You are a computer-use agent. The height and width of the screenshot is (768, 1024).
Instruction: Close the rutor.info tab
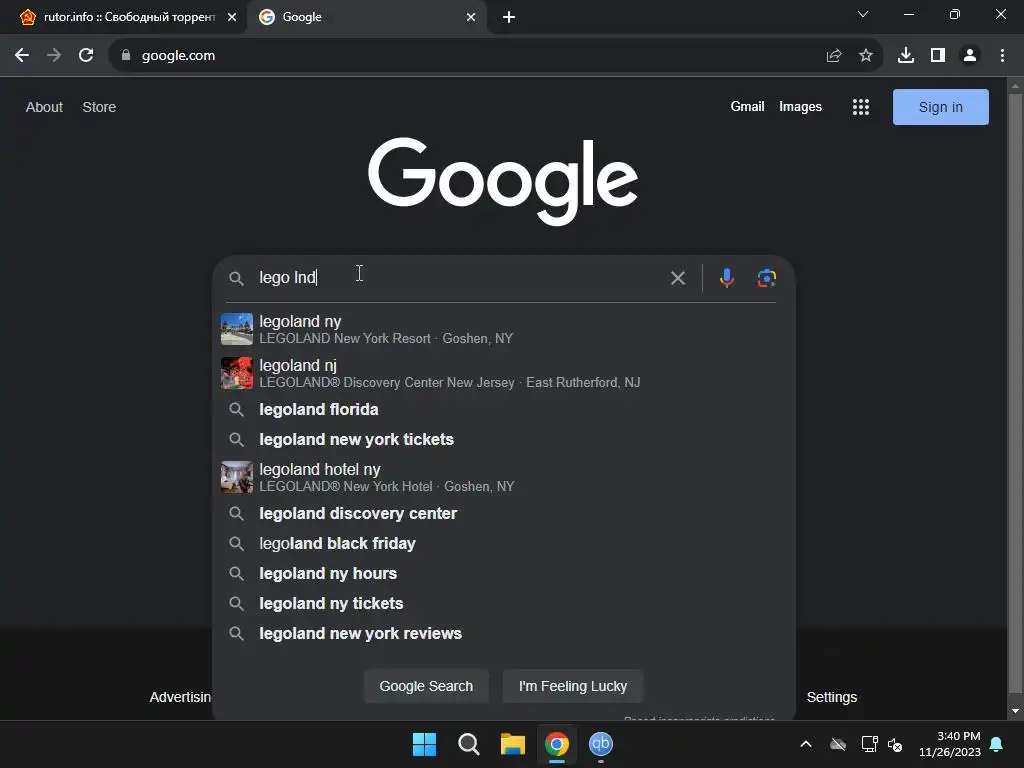(232, 18)
